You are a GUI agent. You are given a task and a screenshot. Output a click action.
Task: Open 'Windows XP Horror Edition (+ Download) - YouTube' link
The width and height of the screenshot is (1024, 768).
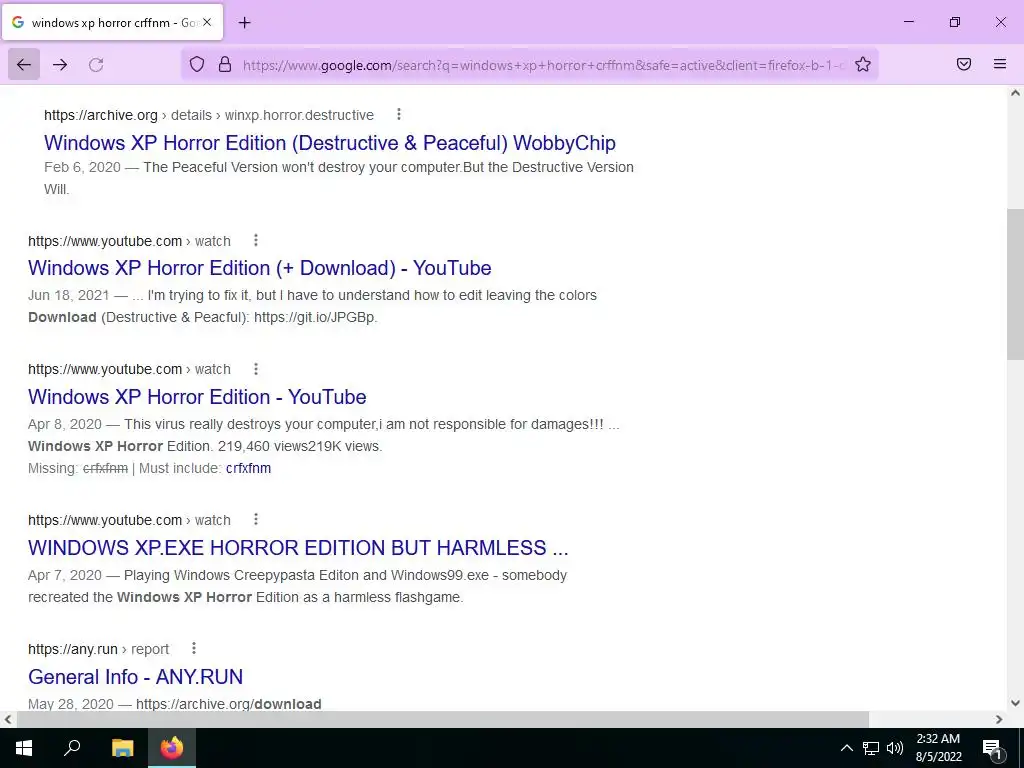[259, 268]
